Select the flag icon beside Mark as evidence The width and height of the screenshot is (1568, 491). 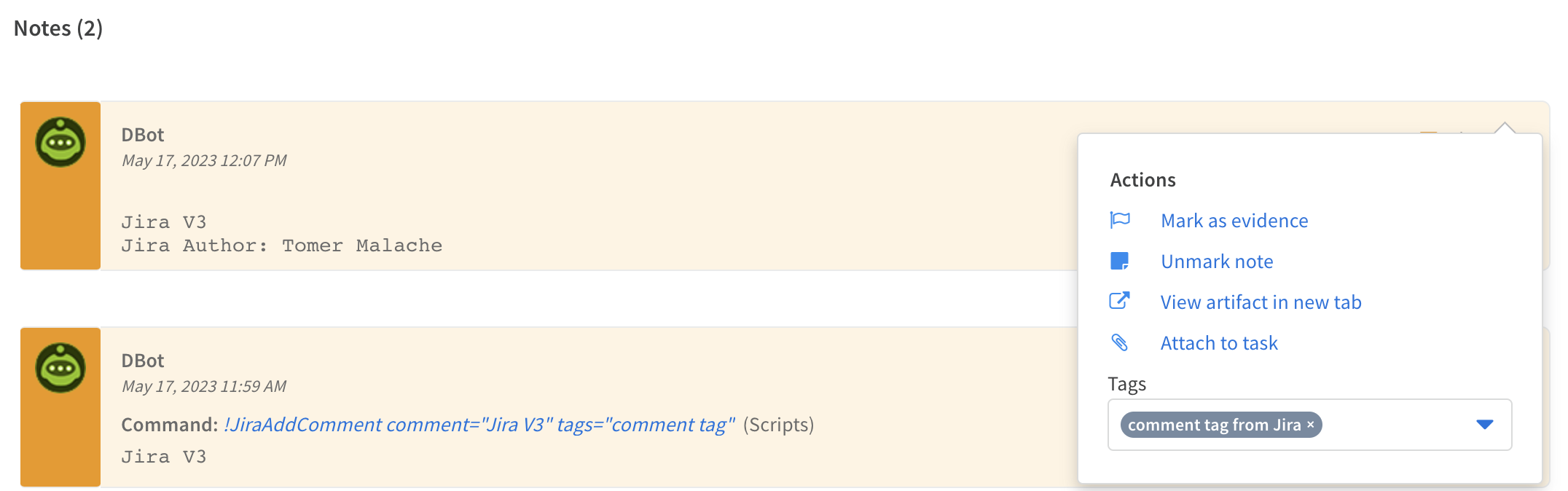click(x=1121, y=219)
